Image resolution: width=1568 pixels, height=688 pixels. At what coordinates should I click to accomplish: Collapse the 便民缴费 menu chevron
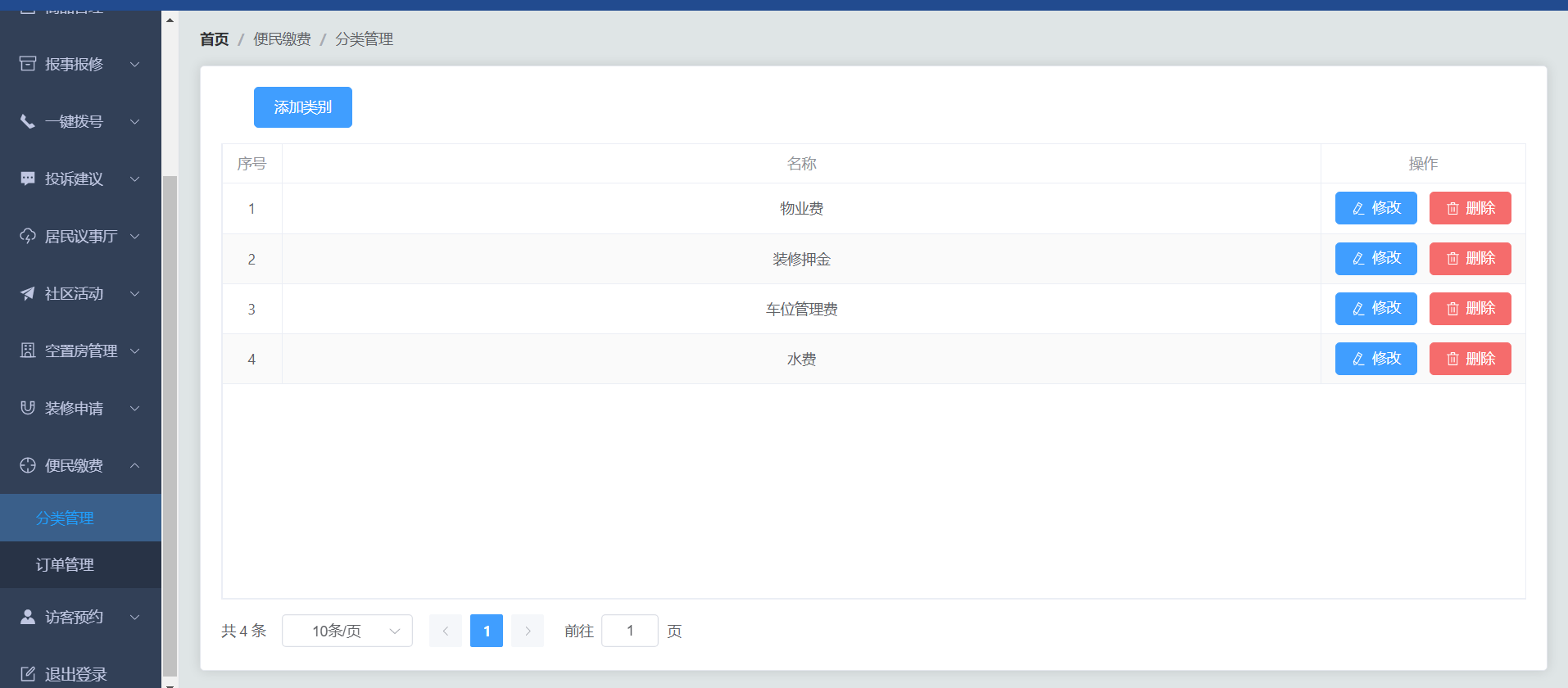pos(135,465)
